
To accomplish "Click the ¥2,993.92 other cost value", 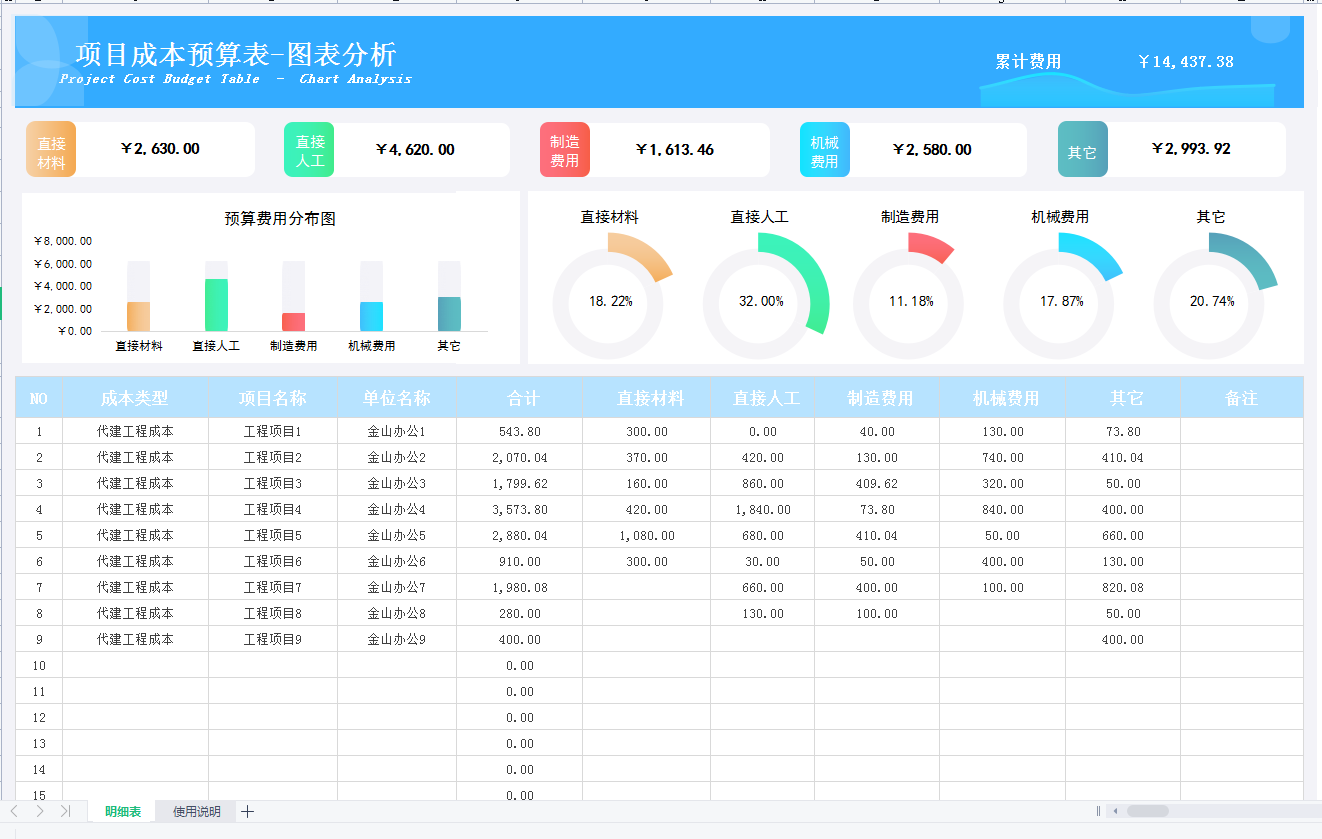I will [1191, 149].
